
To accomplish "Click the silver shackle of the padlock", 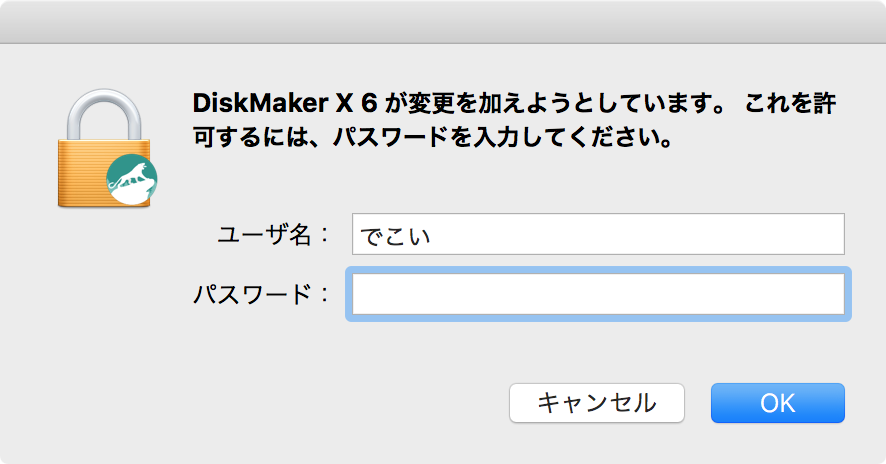I will coord(104,115).
